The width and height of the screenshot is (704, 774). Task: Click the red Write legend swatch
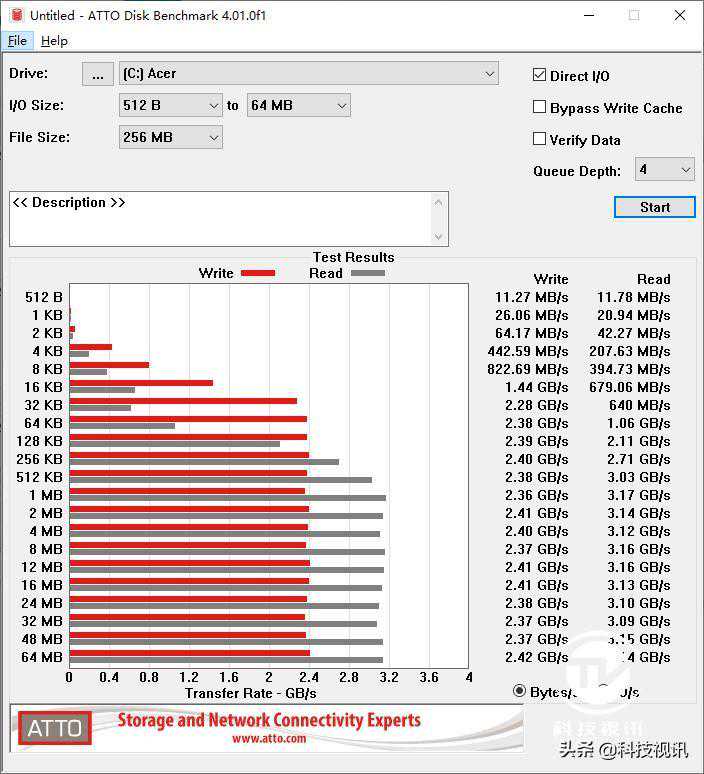click(258, 273)
